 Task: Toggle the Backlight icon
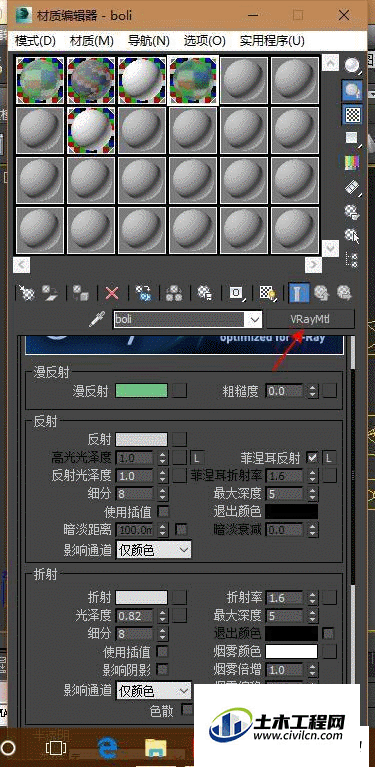pos(352,90)
